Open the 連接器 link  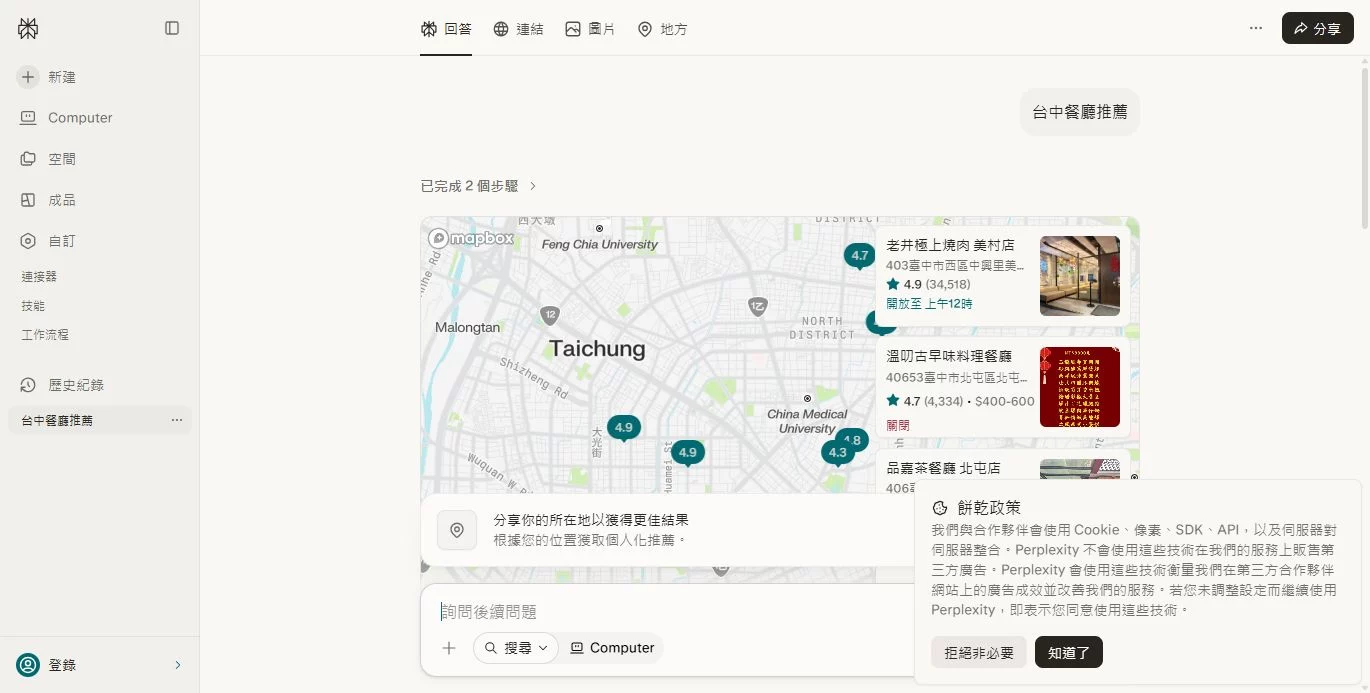coord(39,276)
